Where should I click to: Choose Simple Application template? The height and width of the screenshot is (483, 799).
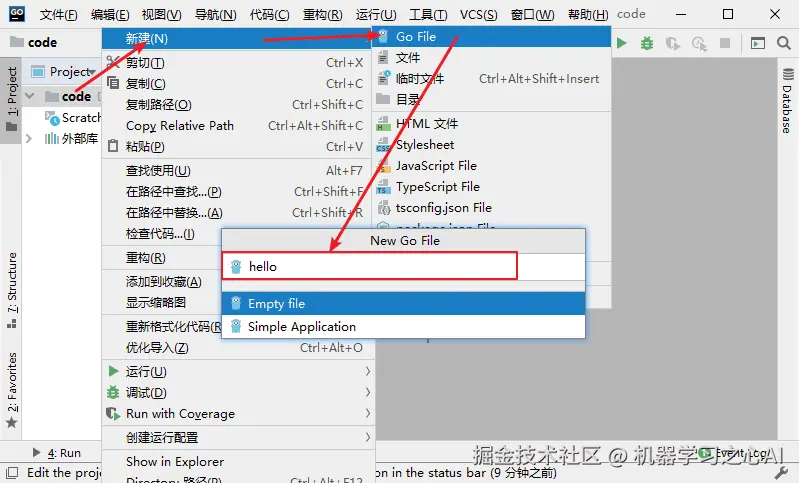coord(404,327)
